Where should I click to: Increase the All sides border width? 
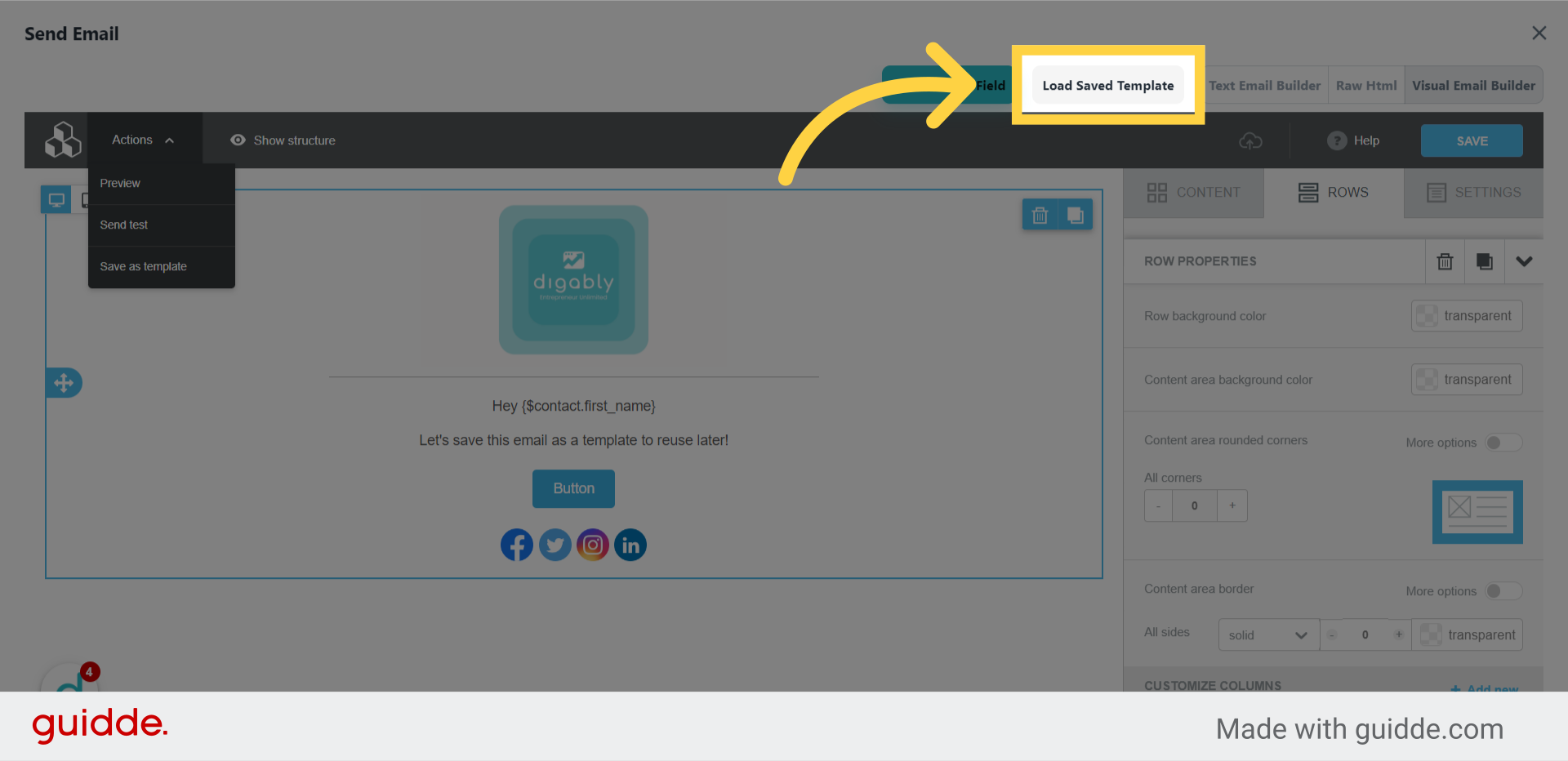[1399, 634]
